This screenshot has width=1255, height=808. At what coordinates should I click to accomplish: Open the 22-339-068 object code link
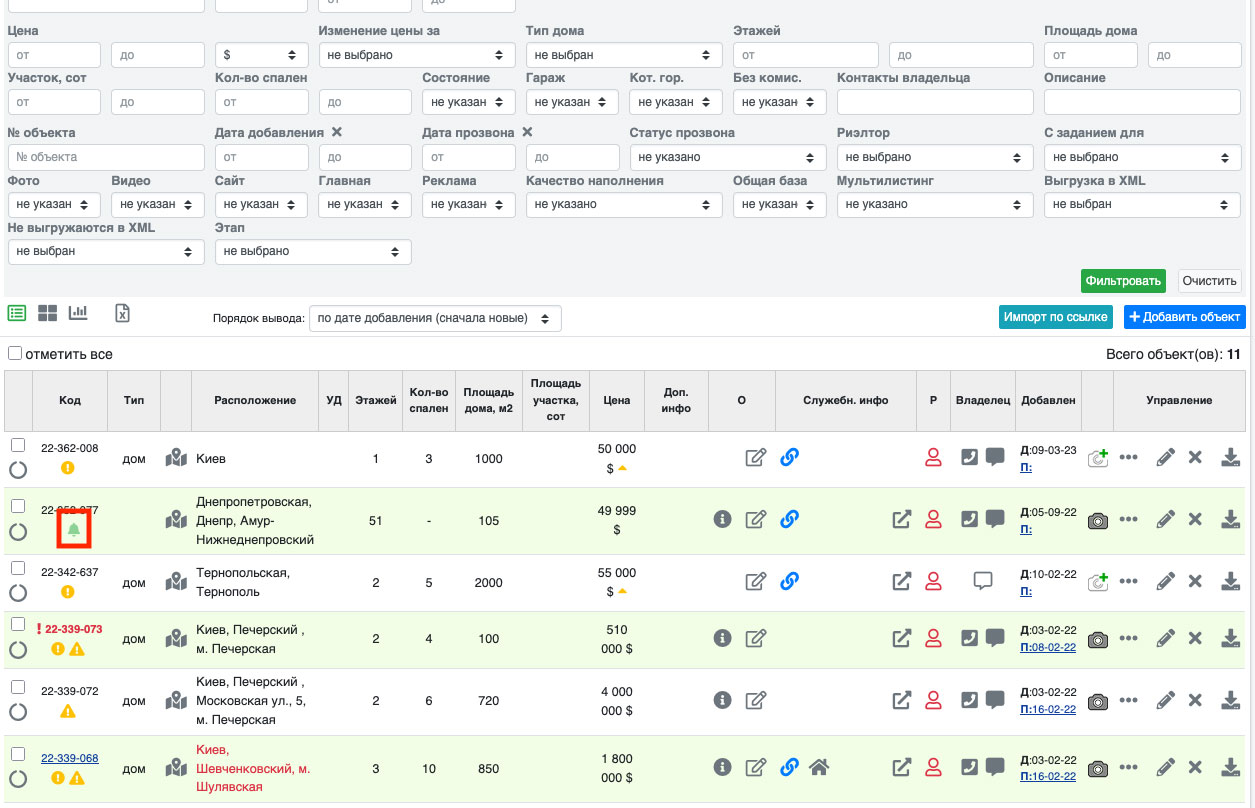click(x=69, y=758)
